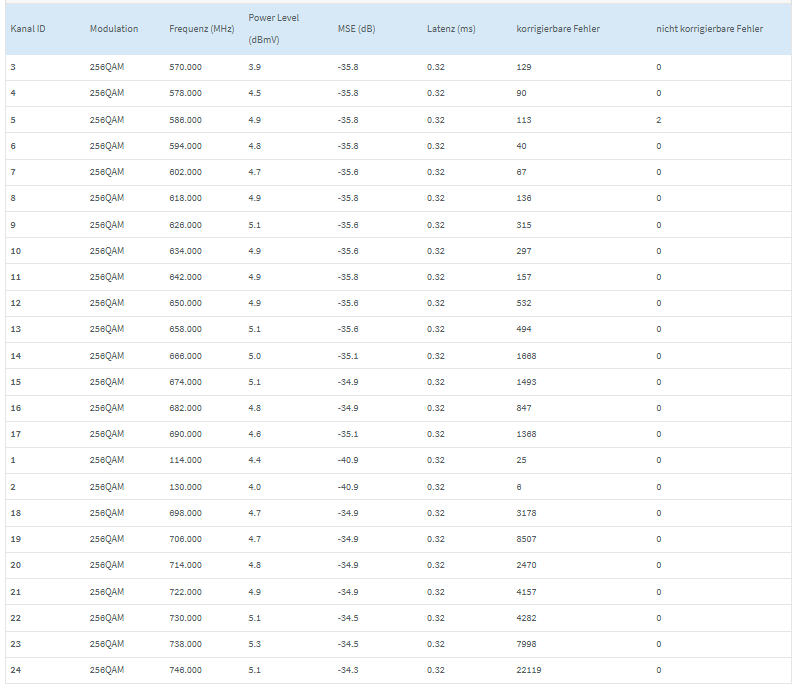Select MSE value -40.9 in channel 1 row
801x691 pixels.
[348, 461]
